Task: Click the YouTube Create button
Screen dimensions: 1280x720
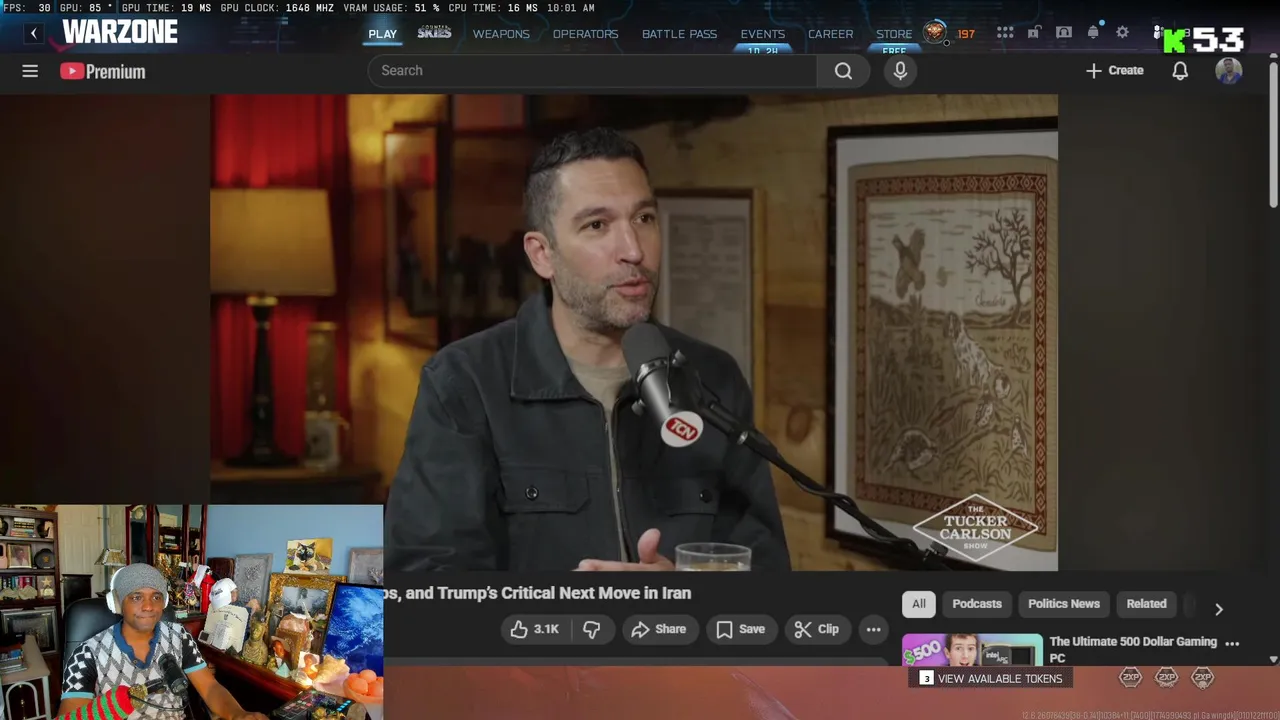Action: tap(1114, 70)
